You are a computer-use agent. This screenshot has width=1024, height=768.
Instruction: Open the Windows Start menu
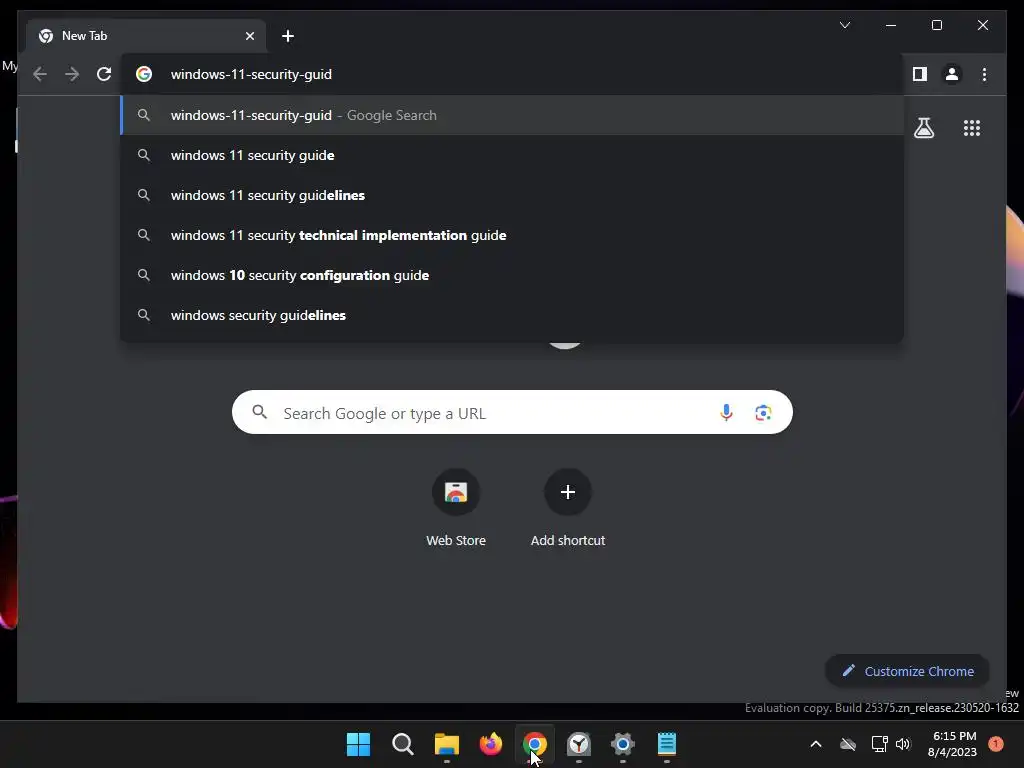pos(359,744)
